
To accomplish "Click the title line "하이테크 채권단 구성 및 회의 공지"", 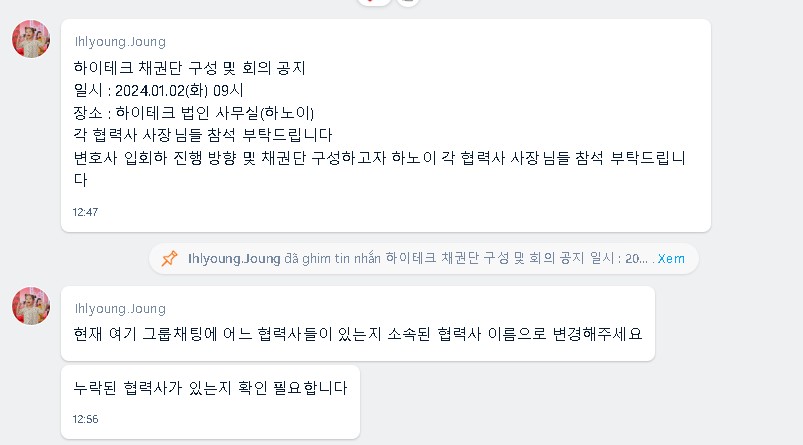I will pos(189,68).
